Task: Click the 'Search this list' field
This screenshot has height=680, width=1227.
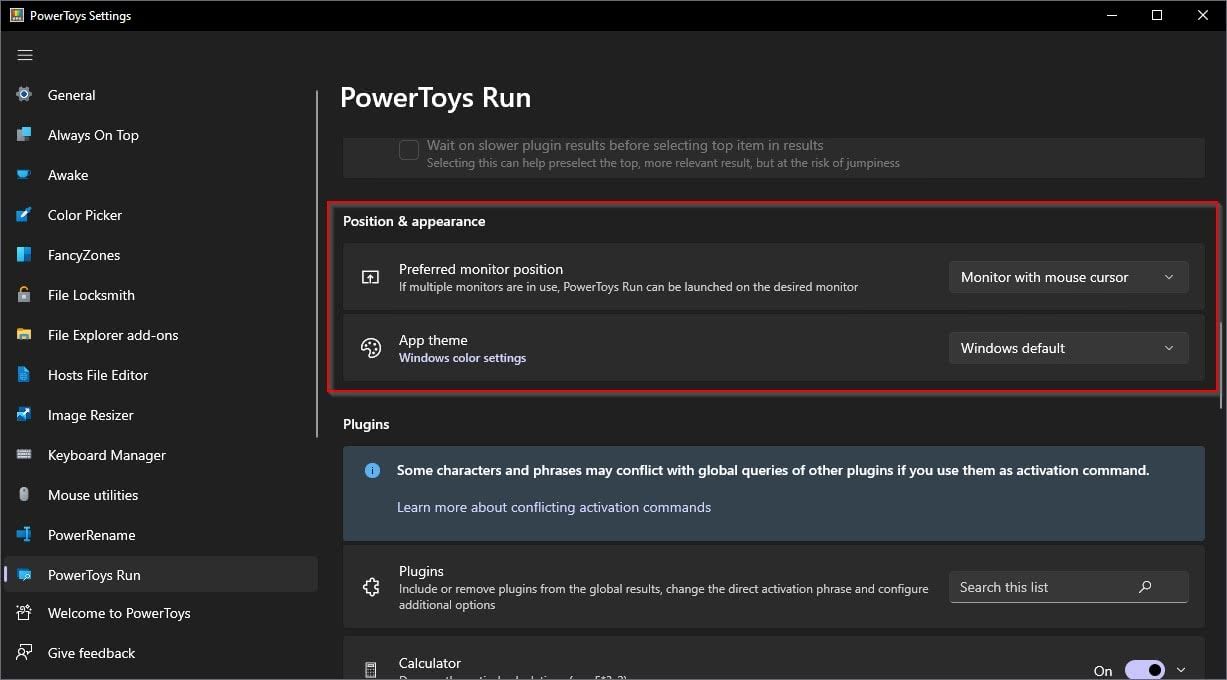Action: [1040, 587]
